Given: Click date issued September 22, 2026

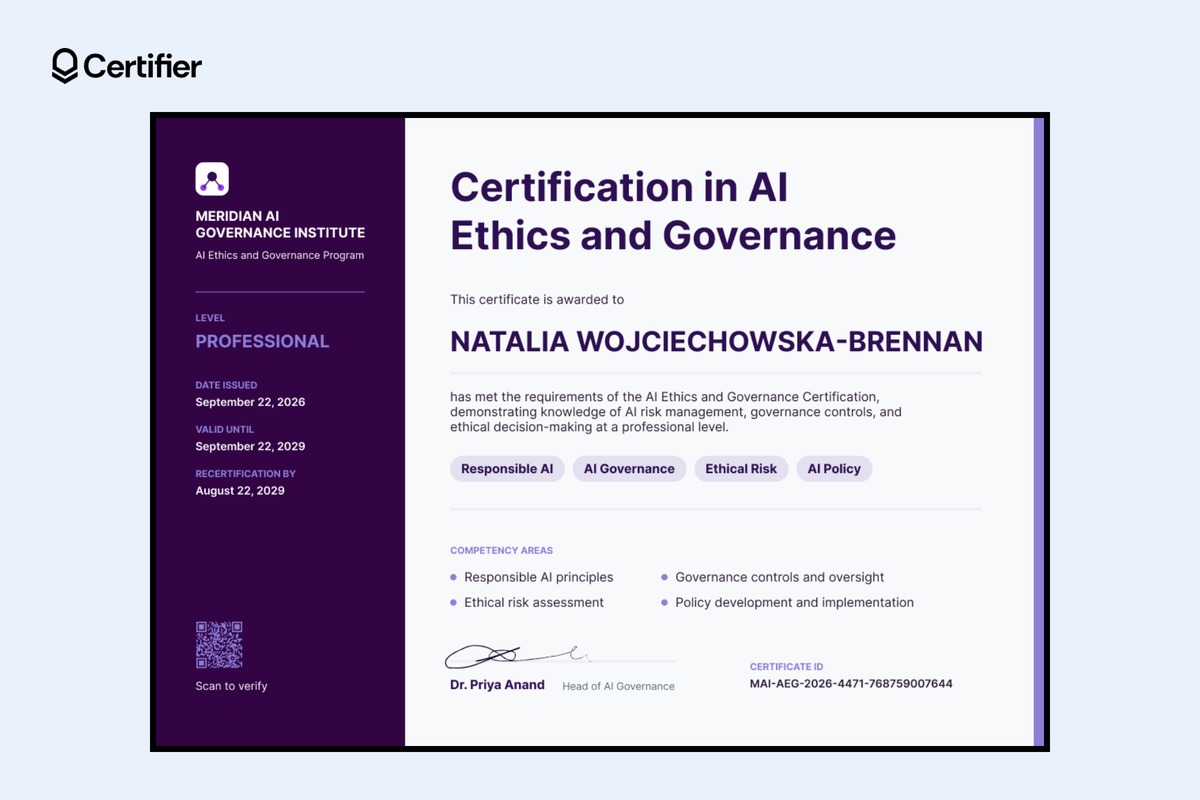Looking at the screenshot, I should pos(250,402).
